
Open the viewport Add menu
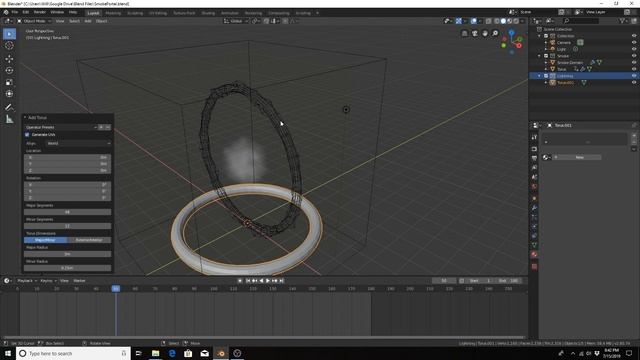coord(88,21)
